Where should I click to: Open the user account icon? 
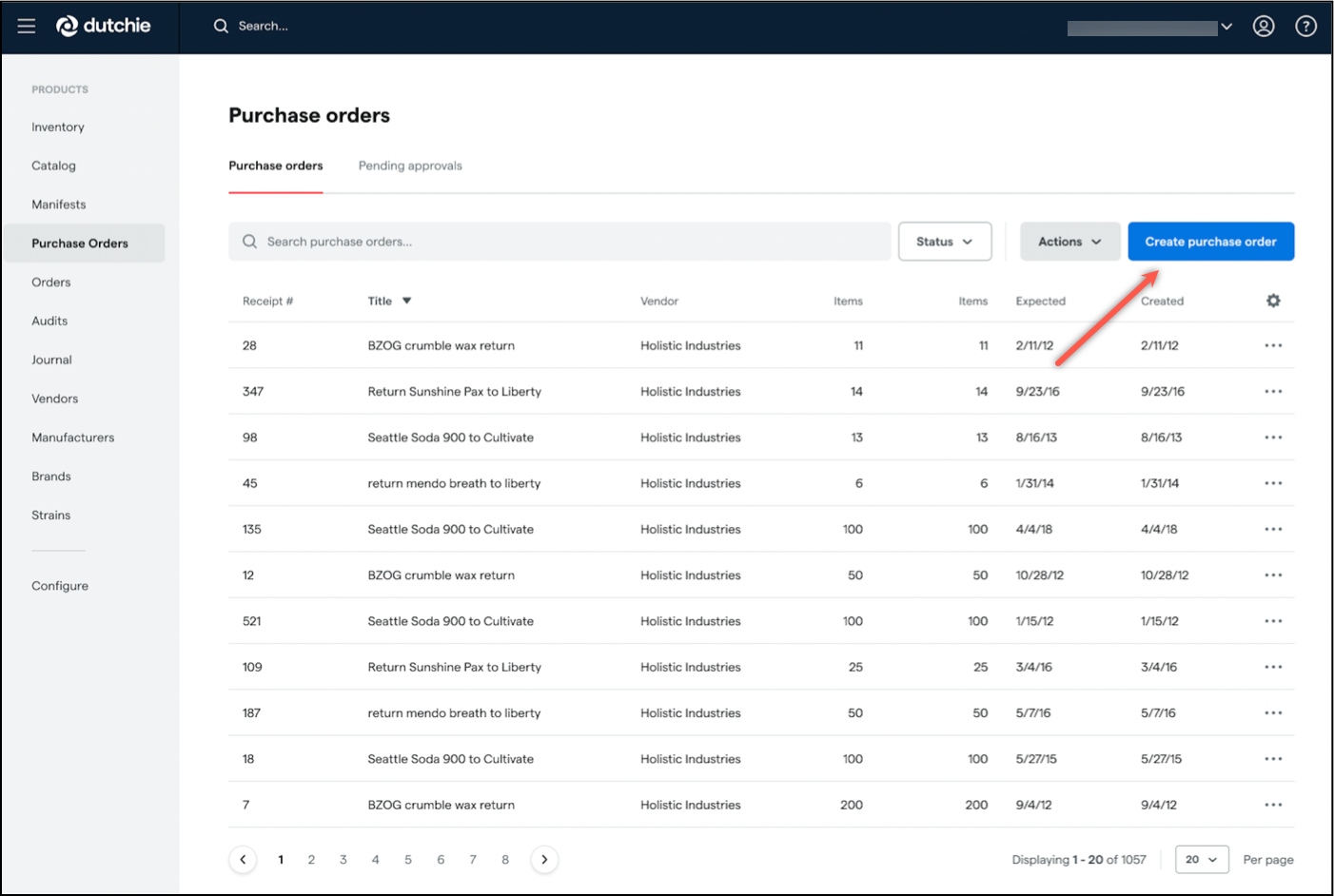tap(1264, 26)
